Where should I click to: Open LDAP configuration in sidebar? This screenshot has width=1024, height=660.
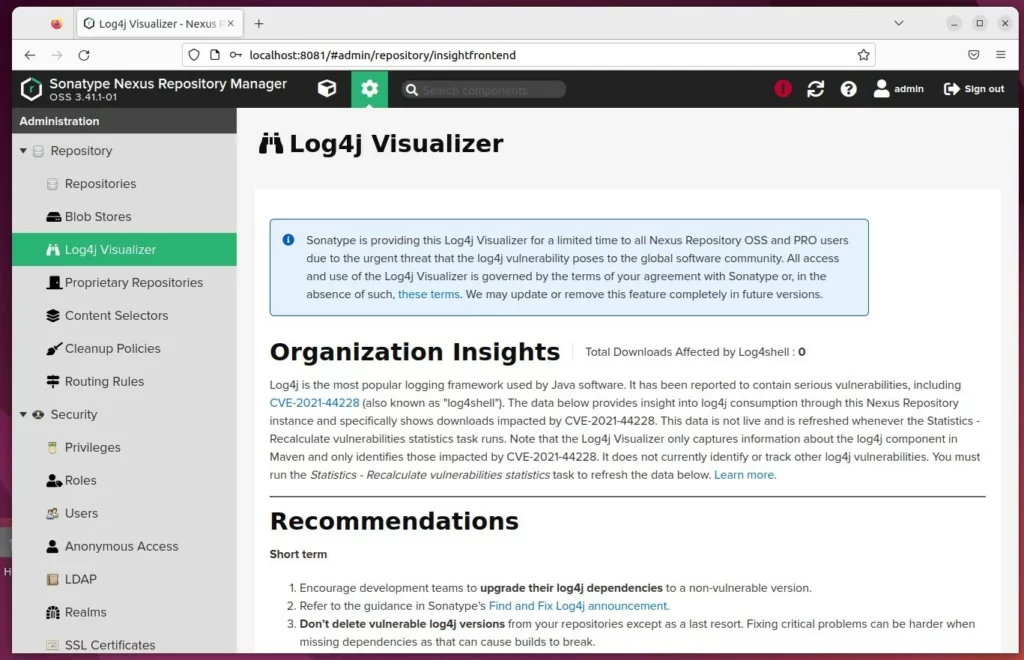tap(80, 579)
